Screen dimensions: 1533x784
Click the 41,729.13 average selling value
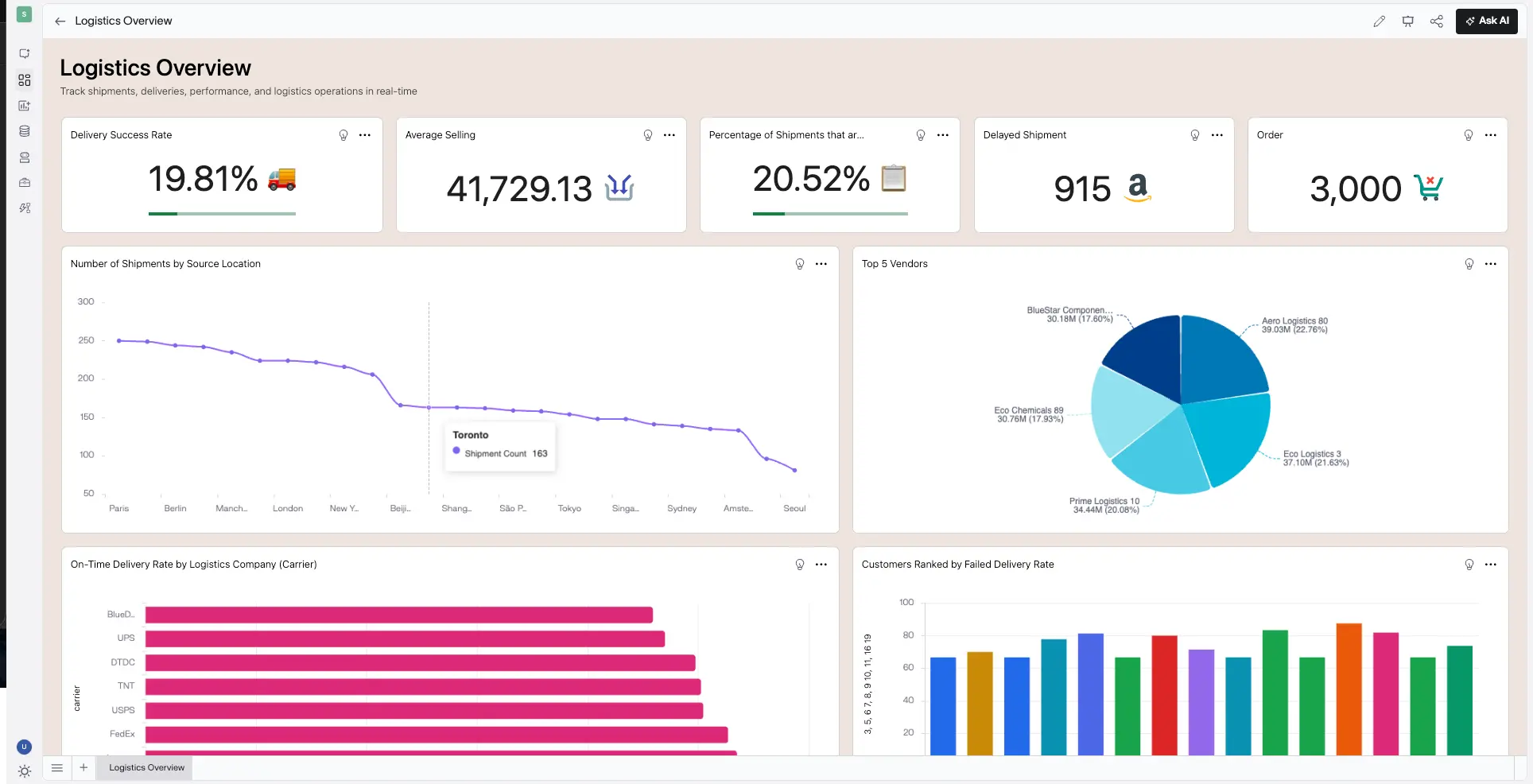pos(519,189)
